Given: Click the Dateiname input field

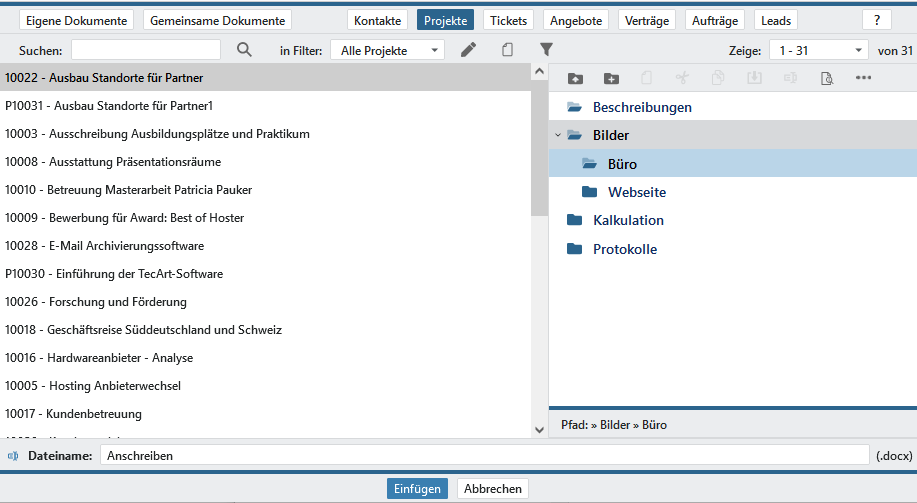Looking at the screenshot, I should [484, 455].
